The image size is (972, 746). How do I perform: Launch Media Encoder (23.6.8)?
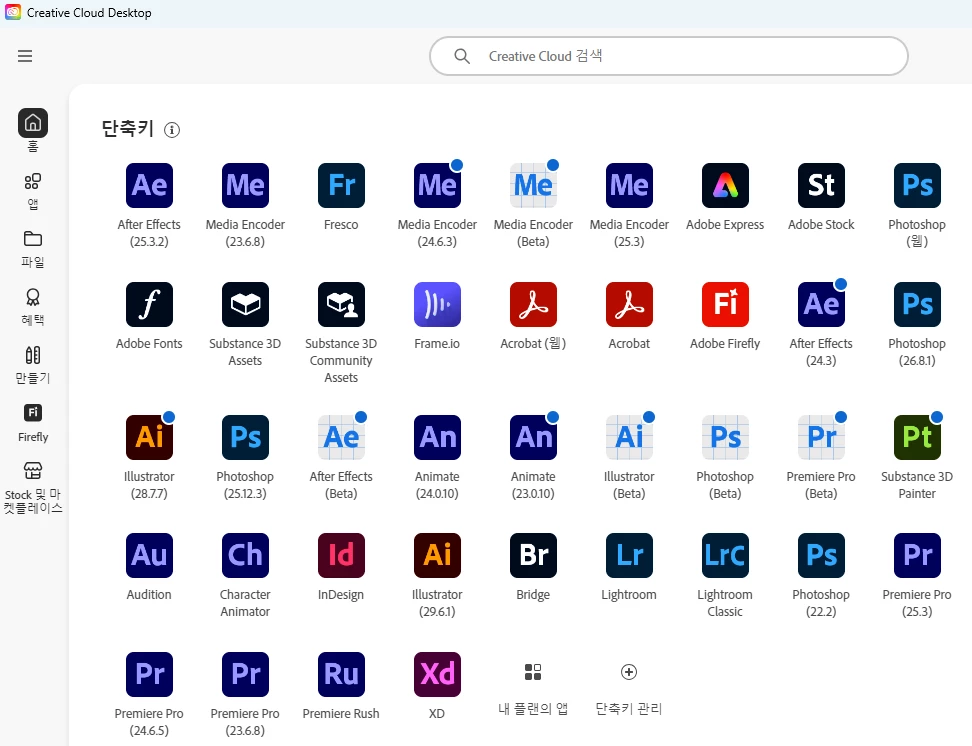pyautogui.click(x=245, y=185)
